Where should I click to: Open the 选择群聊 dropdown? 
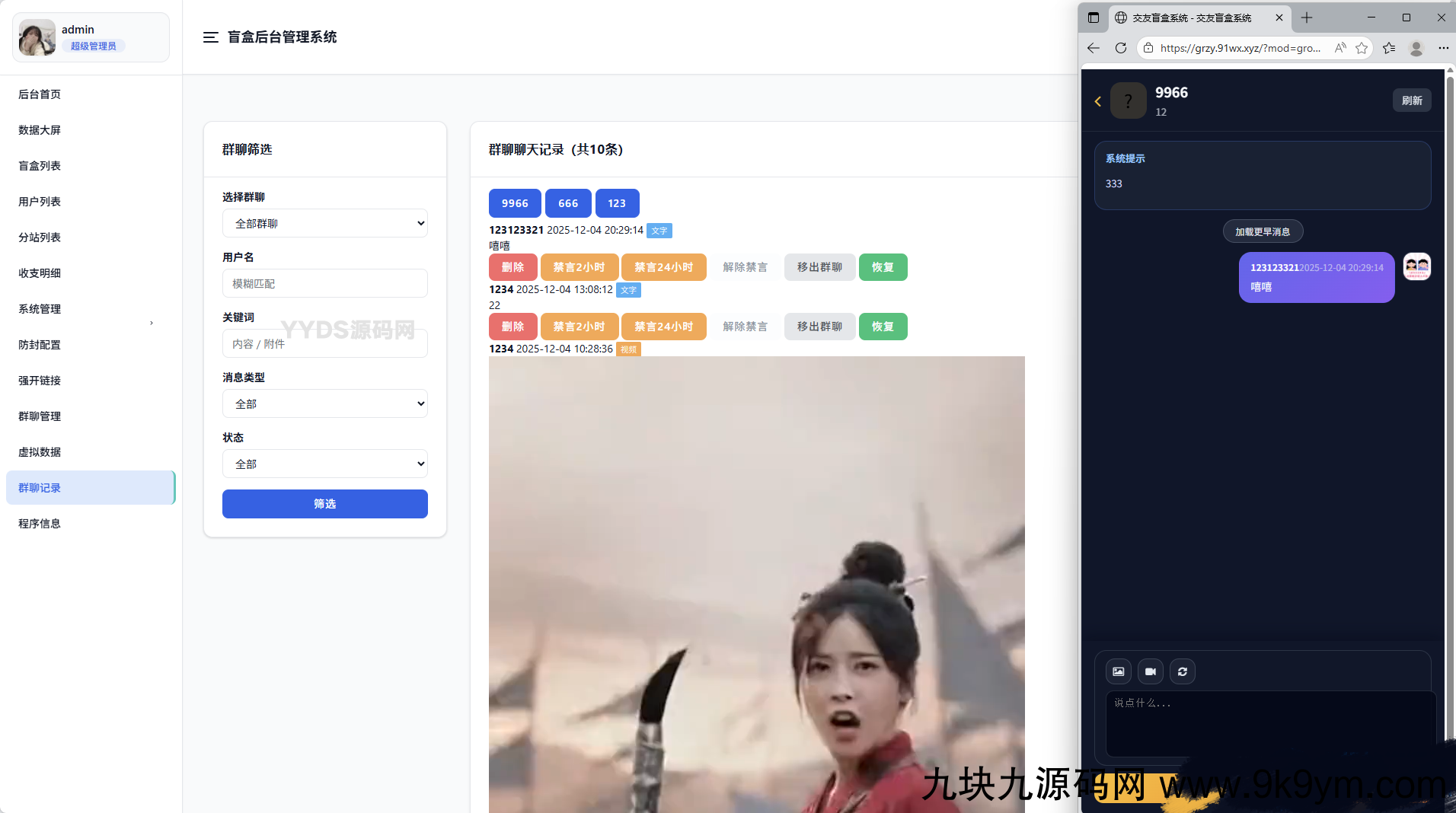[324, 224]
